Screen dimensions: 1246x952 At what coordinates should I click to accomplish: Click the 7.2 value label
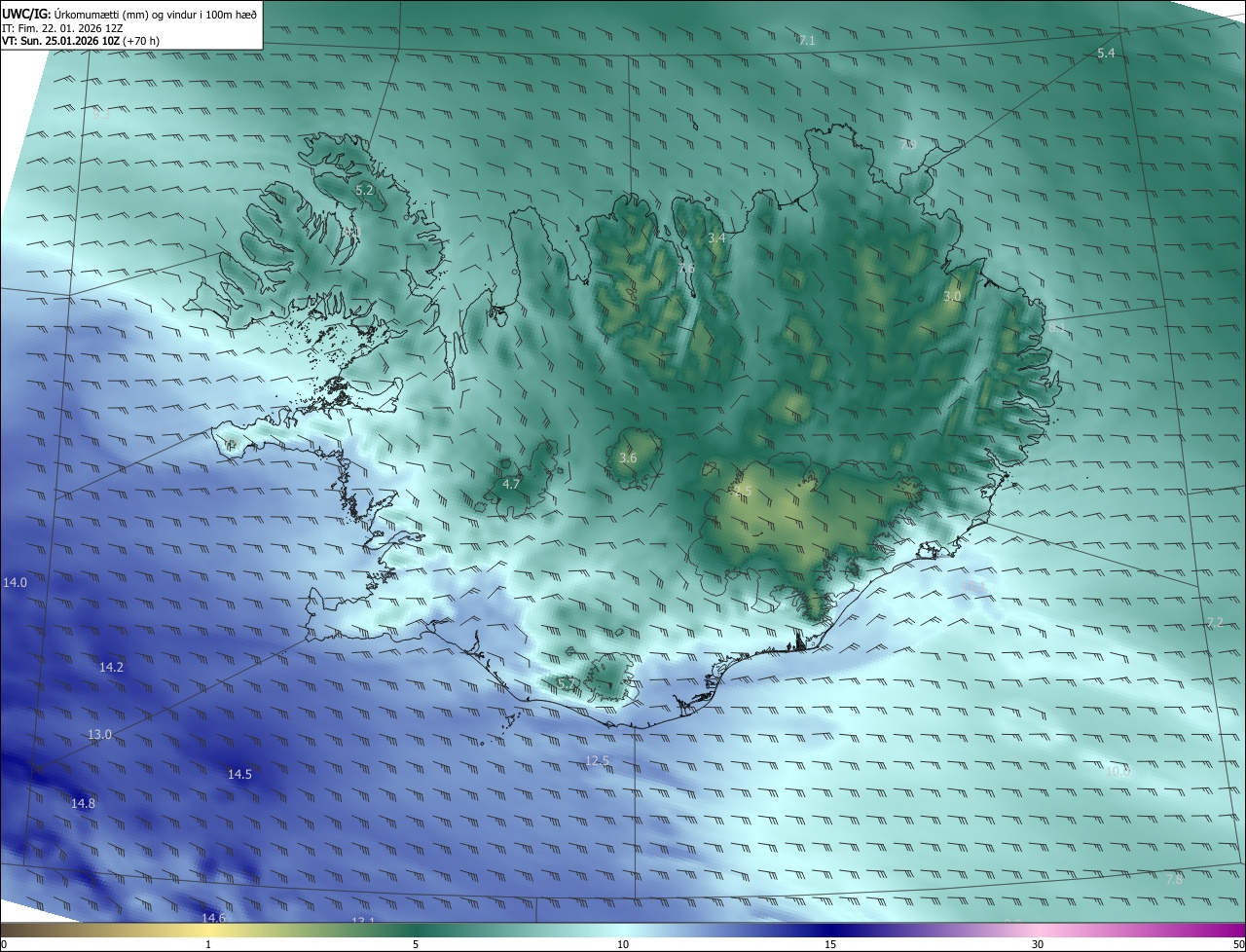(1214, 622)
